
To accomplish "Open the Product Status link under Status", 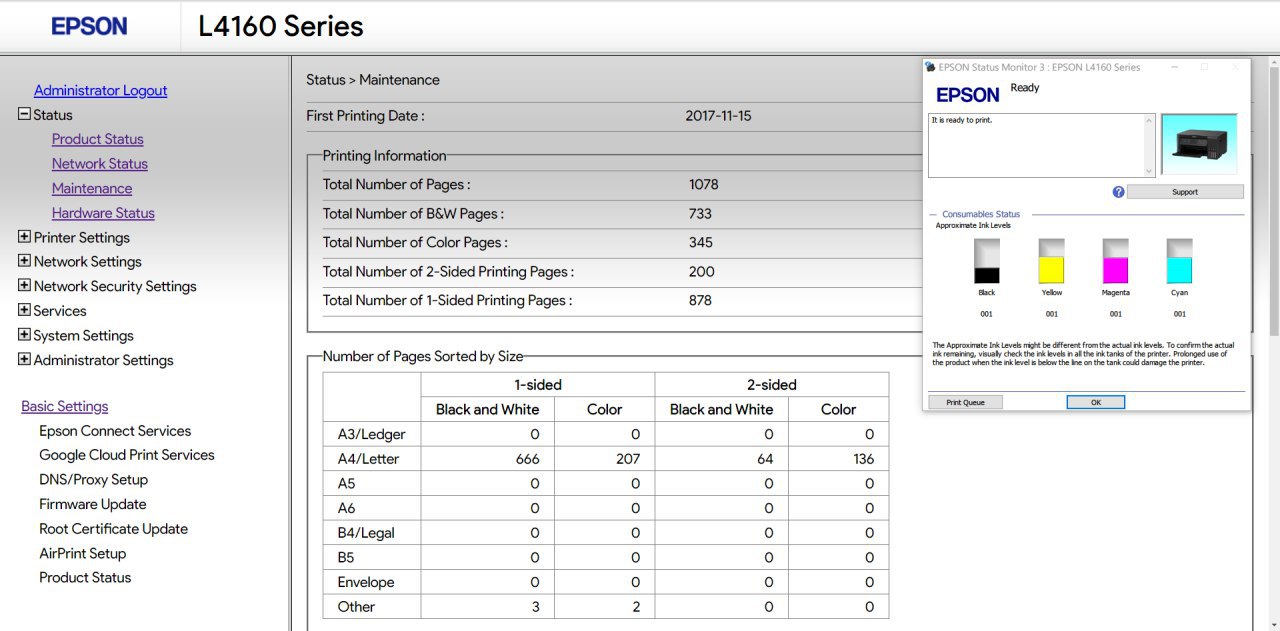I will click(97, 139).
